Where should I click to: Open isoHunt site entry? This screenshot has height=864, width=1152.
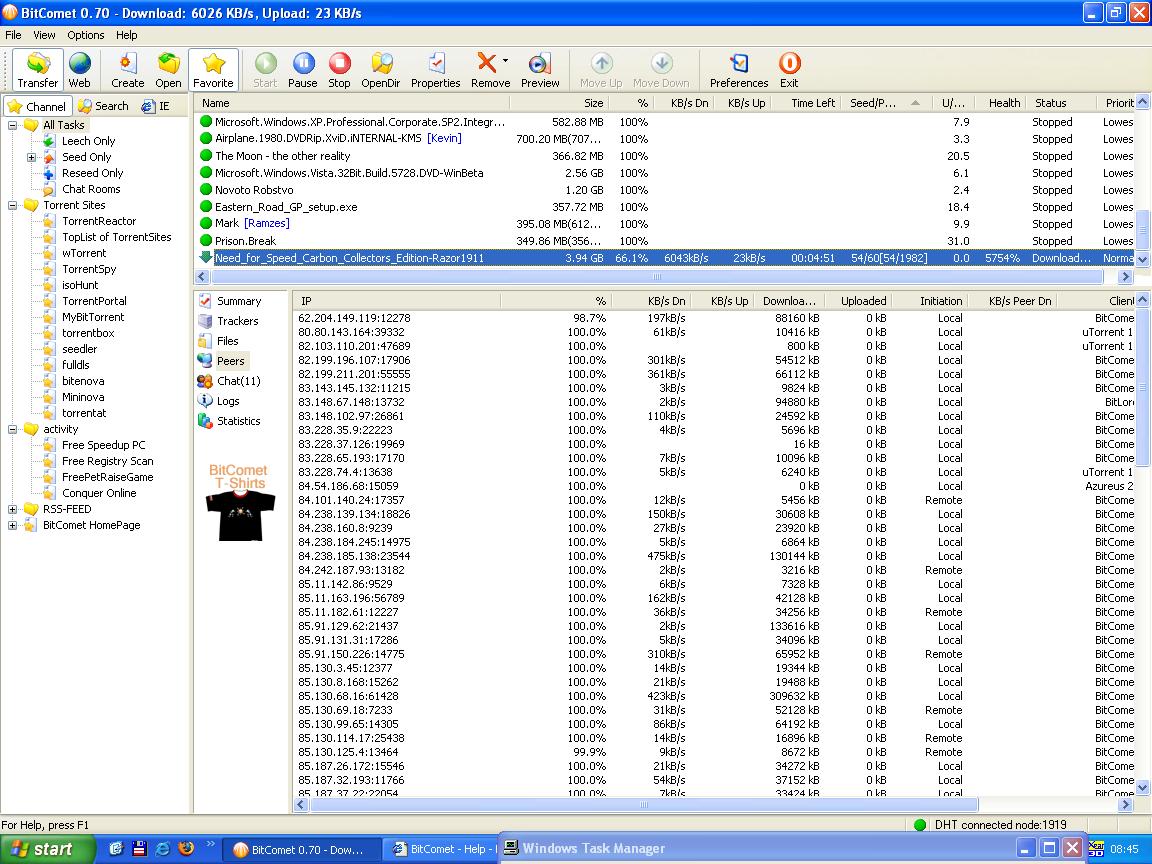coord(80,285)
